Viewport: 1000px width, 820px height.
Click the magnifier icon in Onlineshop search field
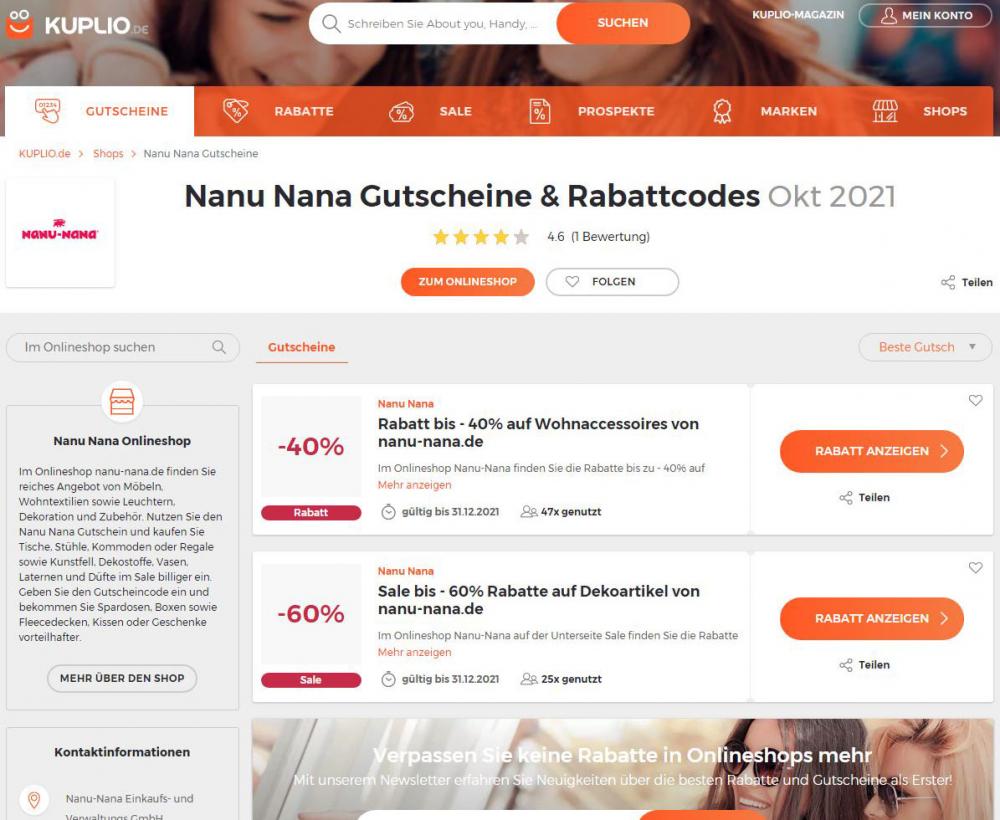click(x=219, y=347)
